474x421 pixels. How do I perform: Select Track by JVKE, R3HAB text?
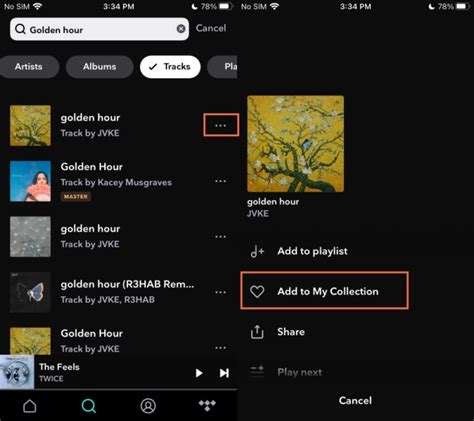pos(108,300)
